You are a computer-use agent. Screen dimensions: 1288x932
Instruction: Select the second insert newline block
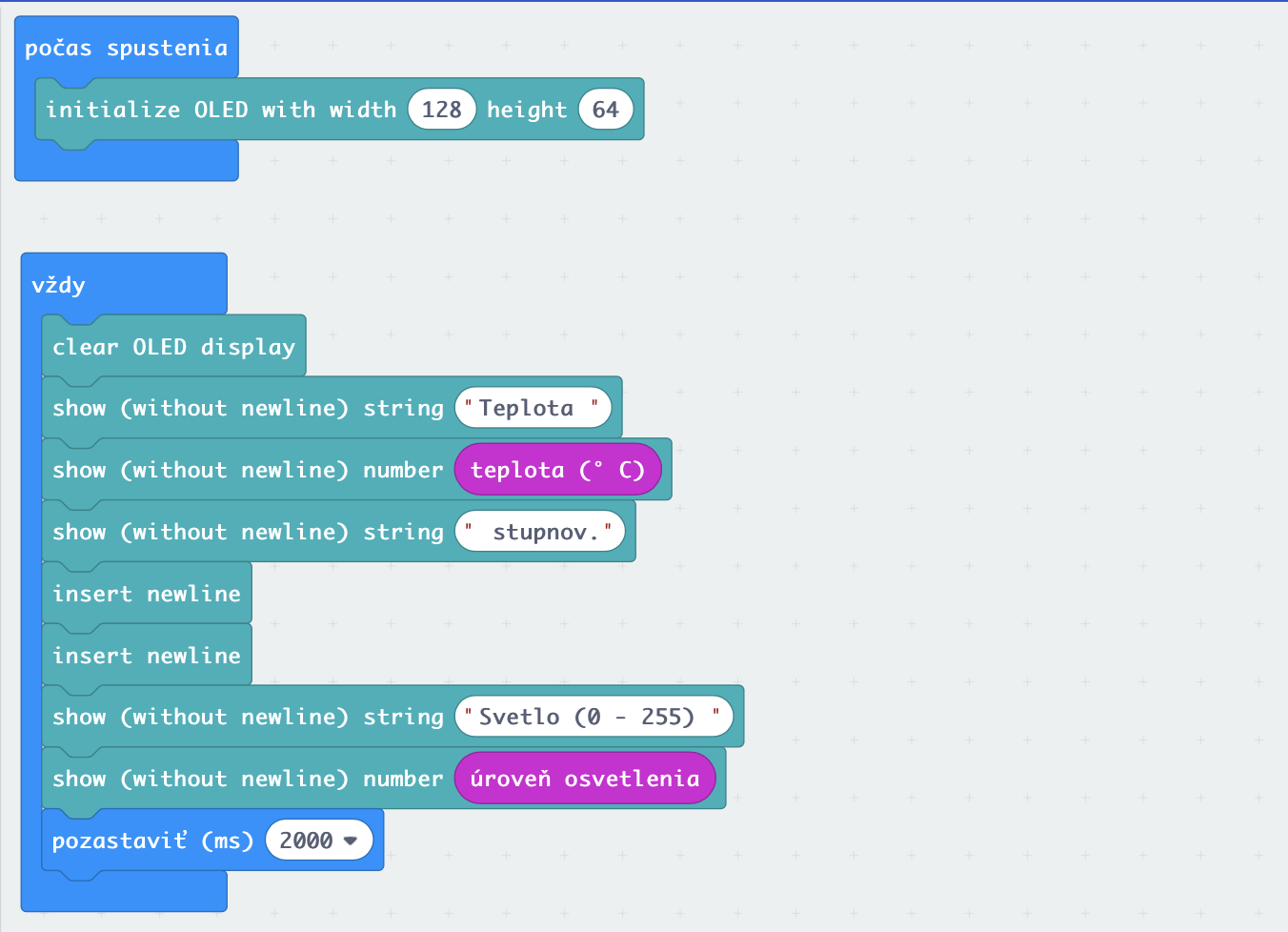146,656
